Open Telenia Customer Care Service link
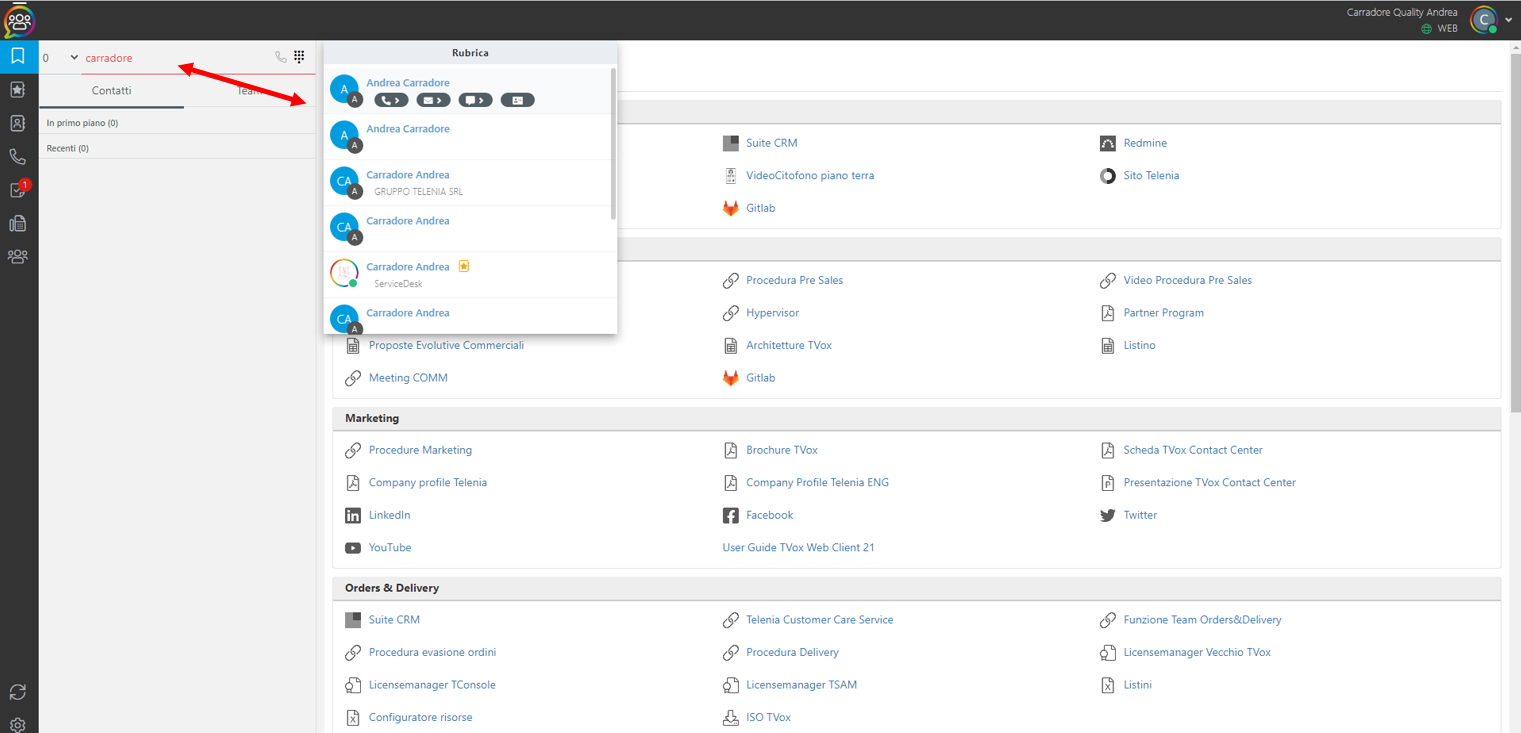 [x=819, y=620]
